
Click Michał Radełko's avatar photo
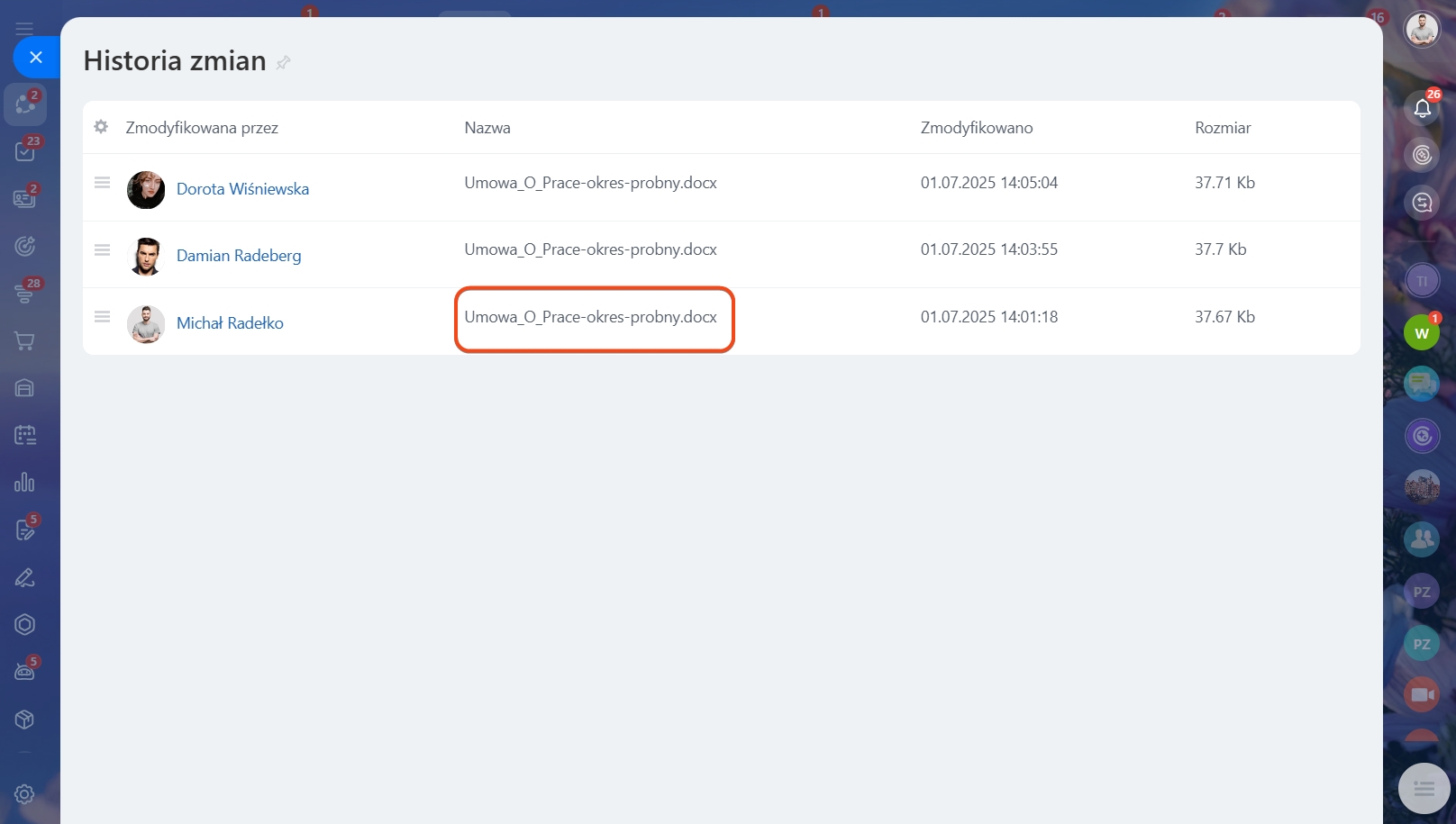[146, 324]
